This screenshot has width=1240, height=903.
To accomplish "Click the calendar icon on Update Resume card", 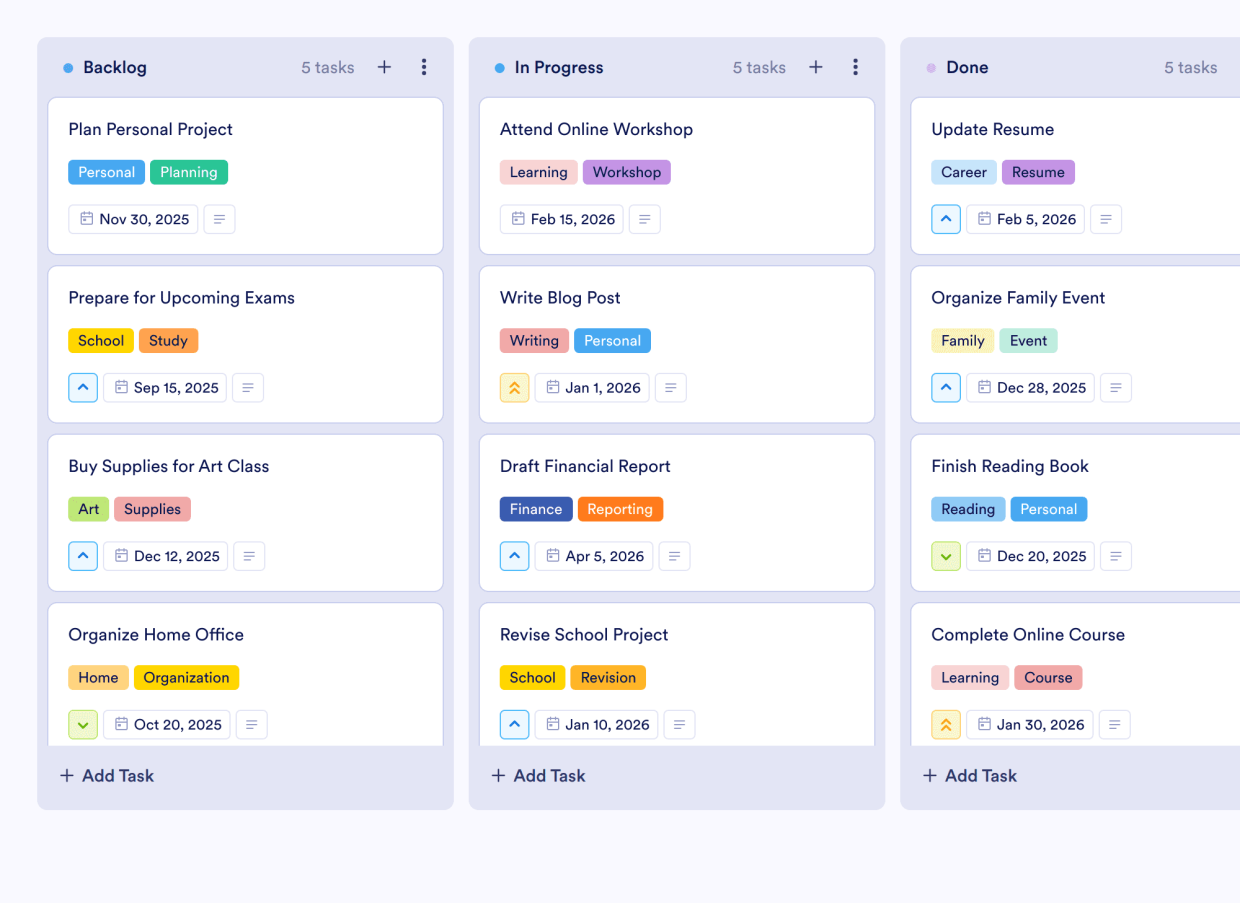I will [983, 218].
